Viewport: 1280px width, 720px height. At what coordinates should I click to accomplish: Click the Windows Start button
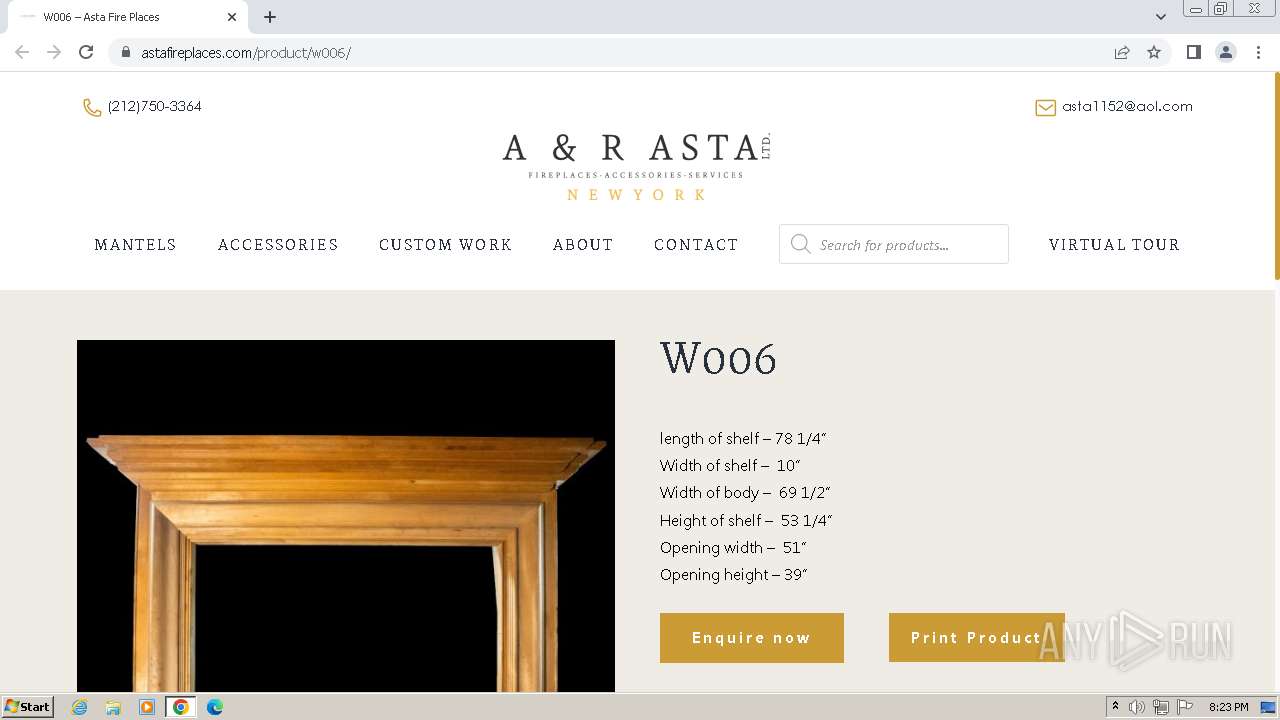tap(27, 707)
